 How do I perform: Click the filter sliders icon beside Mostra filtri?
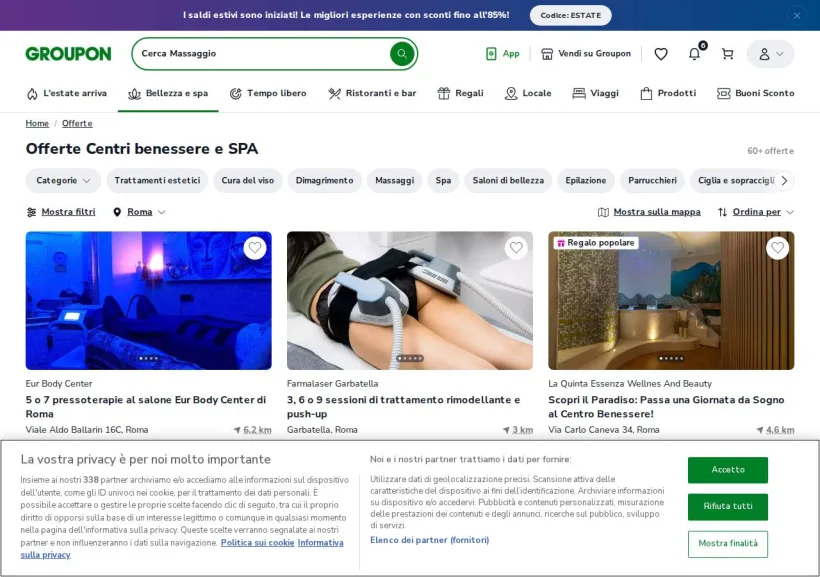coord(31,212)
